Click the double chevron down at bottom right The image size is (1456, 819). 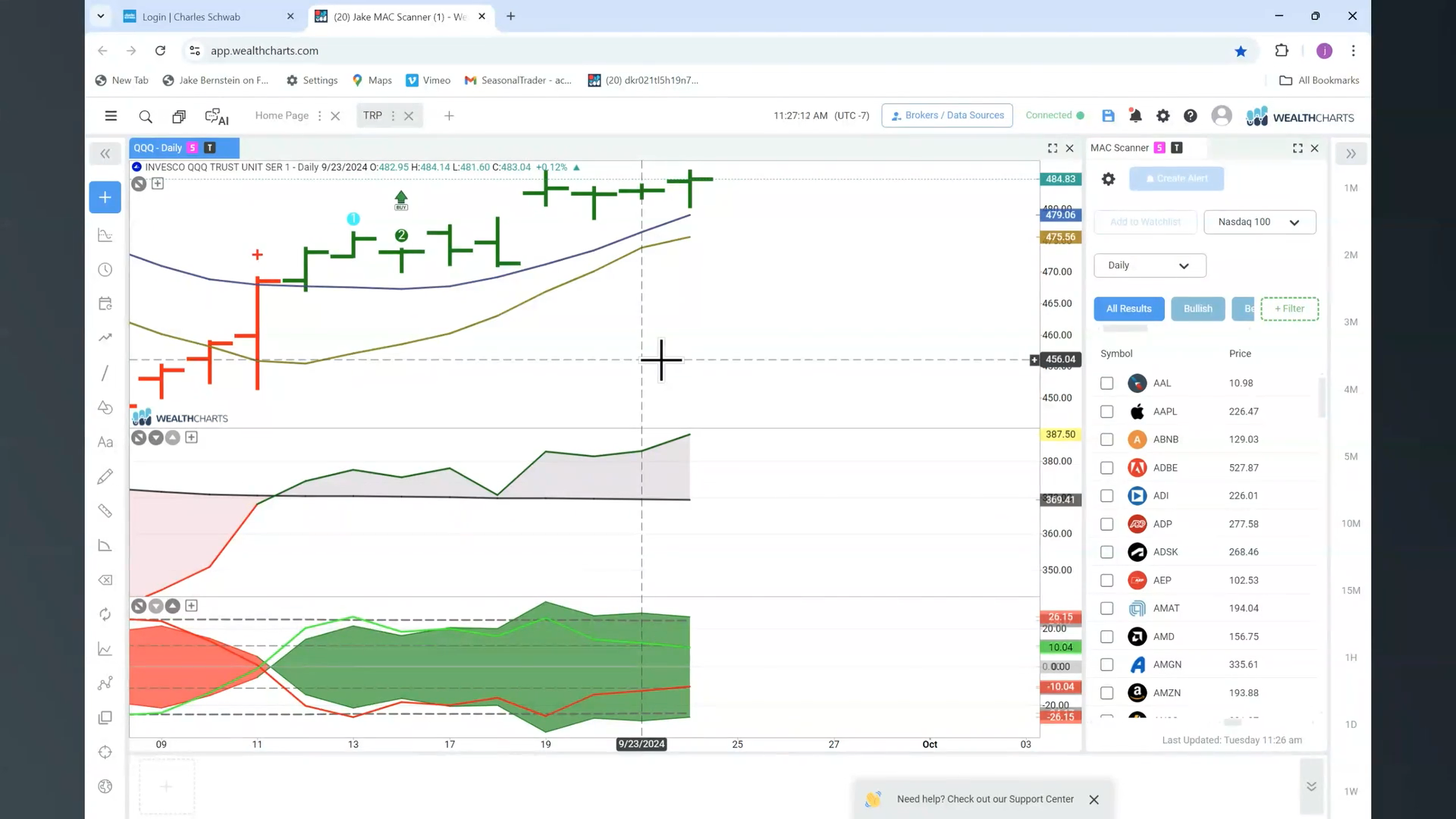pos(1311,786)
